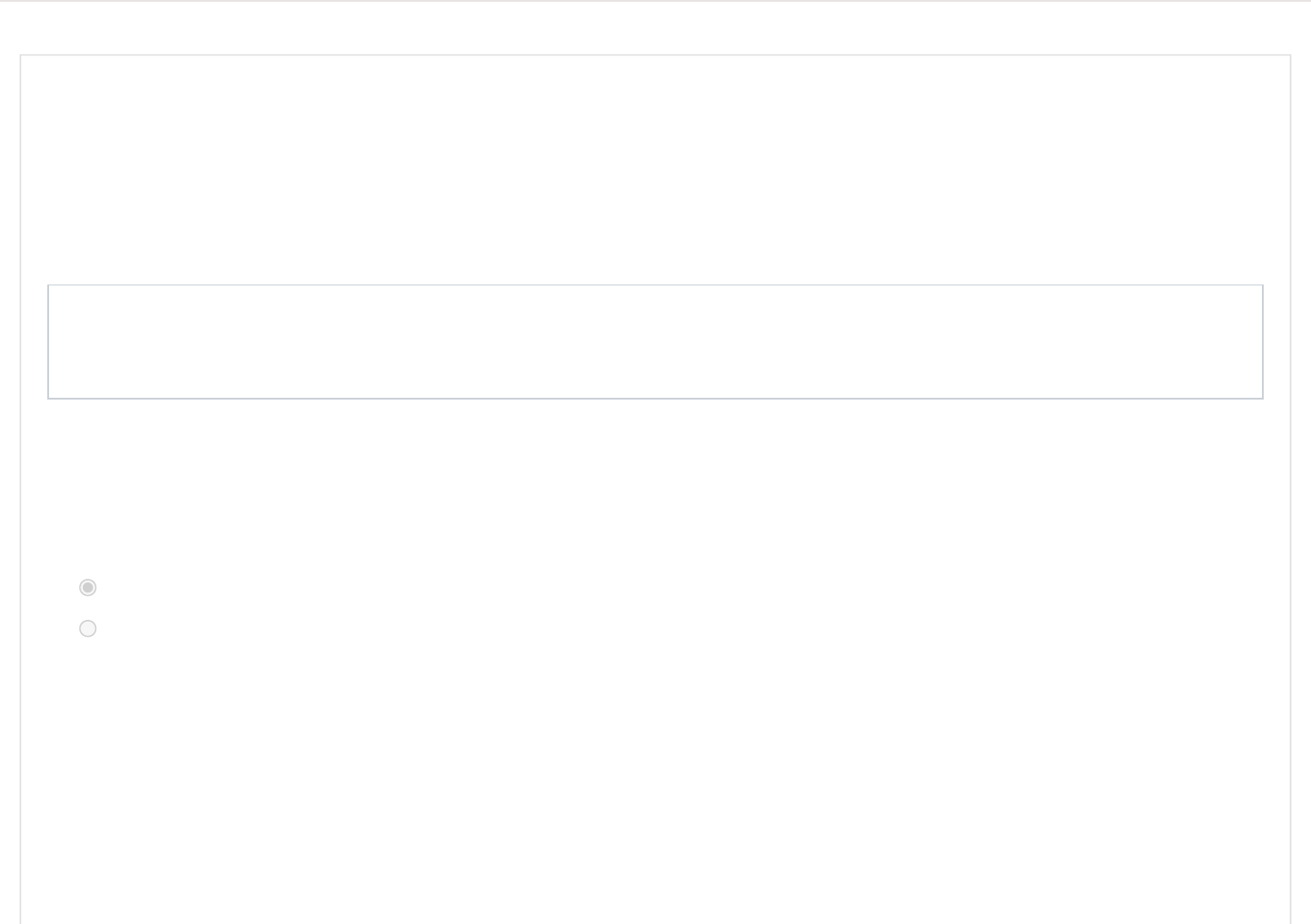The height and width of the screenshot is (924, 1311).
Task: Enable the second radio choice
Action: 87,629
